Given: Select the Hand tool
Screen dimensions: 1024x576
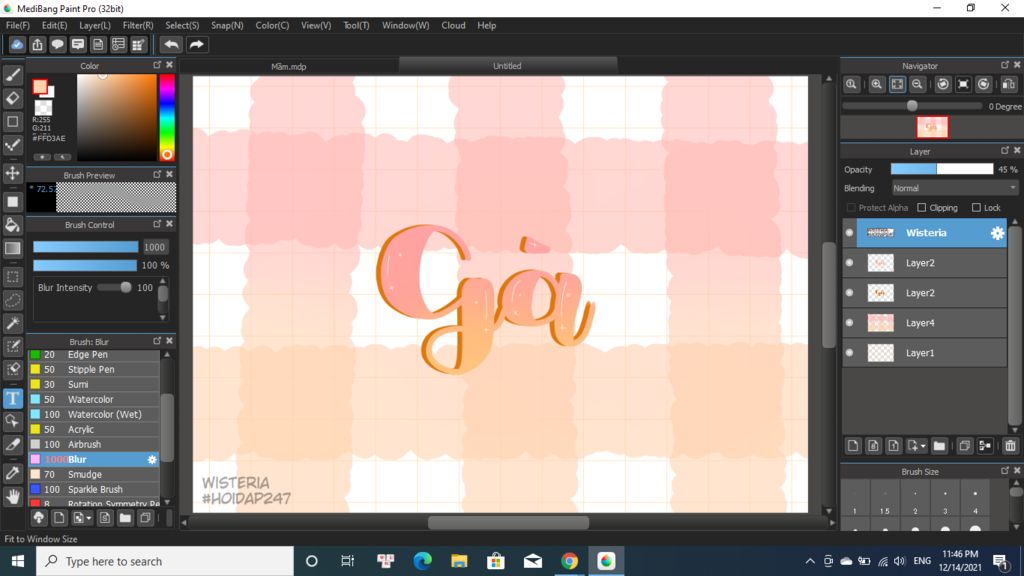Looking at the screenshot, I should point(12,497).
